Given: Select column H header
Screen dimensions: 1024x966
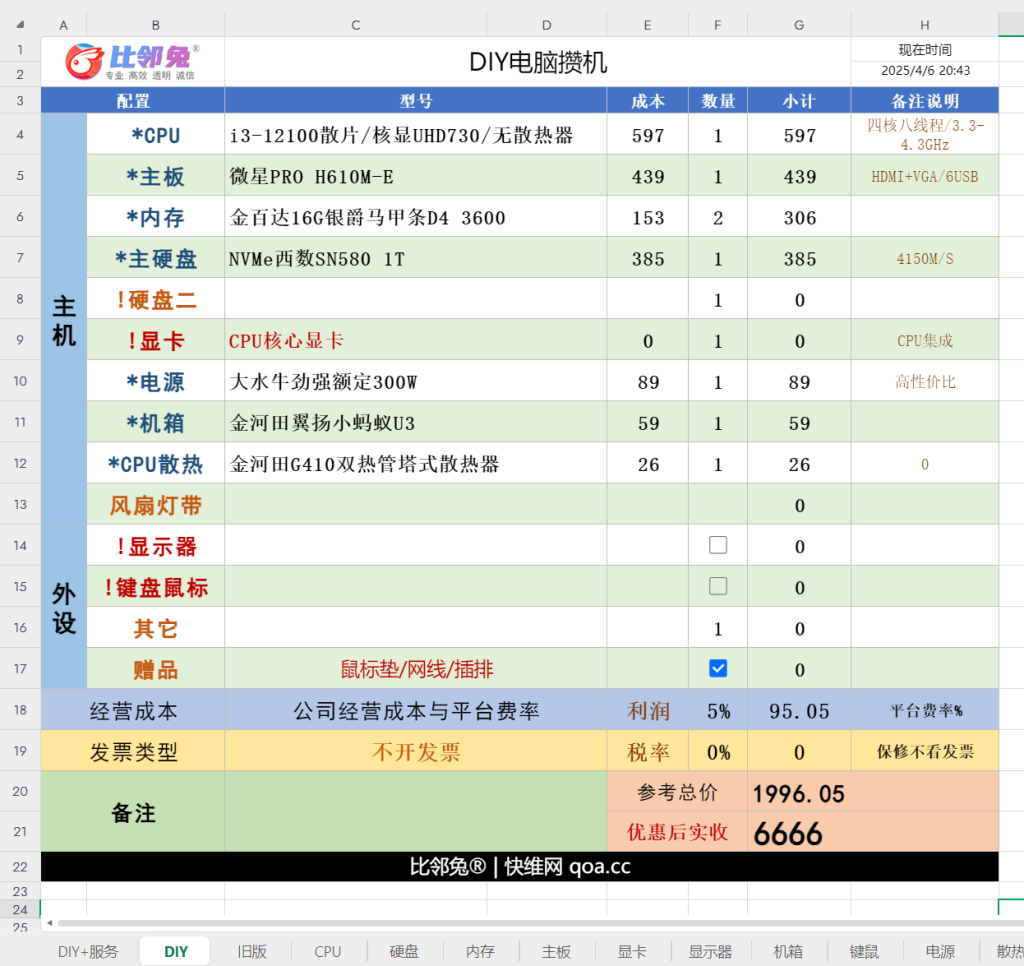Looking at the screenshot, I should (x=925, y=25).
